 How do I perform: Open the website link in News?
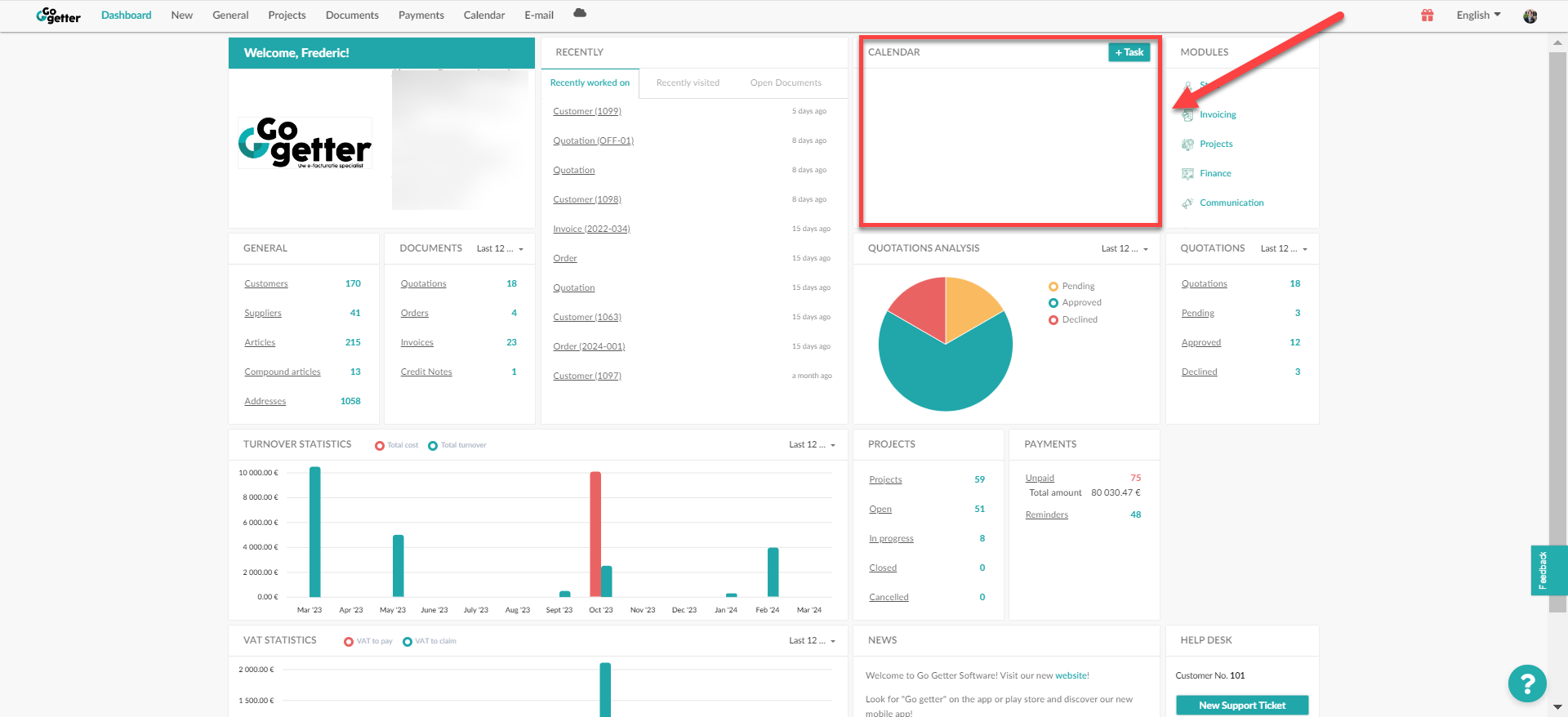(1071, 676)
